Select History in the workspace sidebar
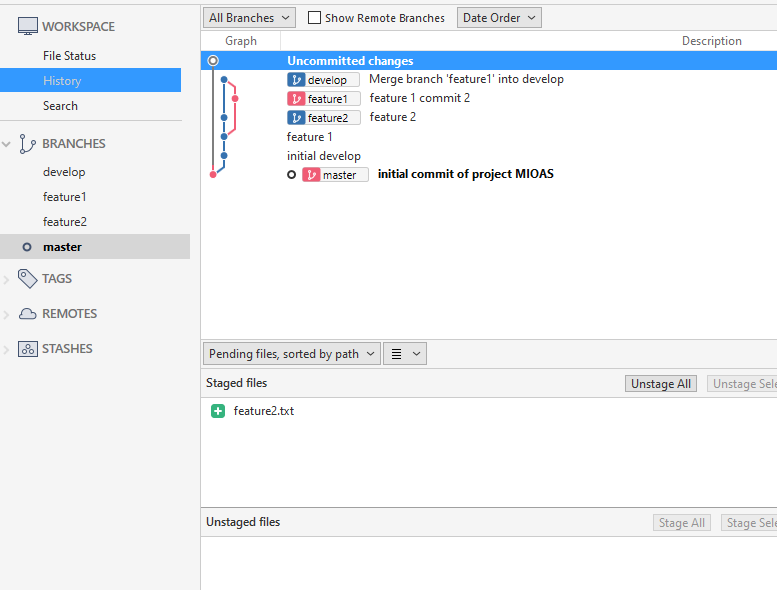Image resolution: width=777 pixels, height=590 pixels. point(90,80)
